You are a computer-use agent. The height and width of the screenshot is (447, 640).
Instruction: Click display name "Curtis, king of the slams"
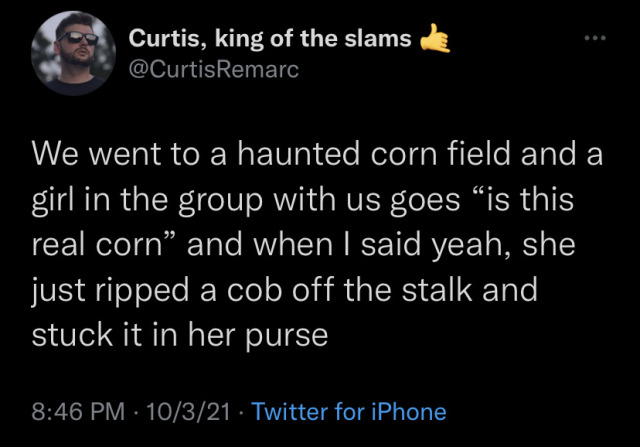269,39
